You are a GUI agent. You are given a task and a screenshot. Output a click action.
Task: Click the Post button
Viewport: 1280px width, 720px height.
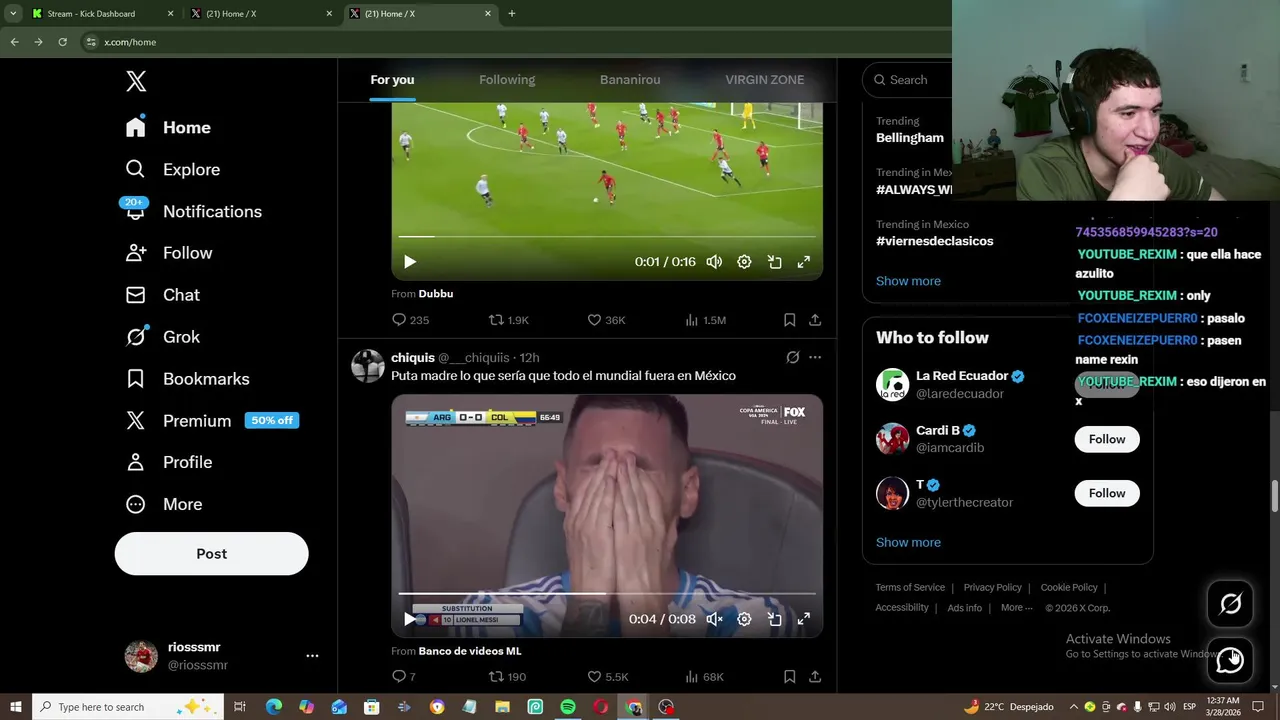(x=211, y=554)
